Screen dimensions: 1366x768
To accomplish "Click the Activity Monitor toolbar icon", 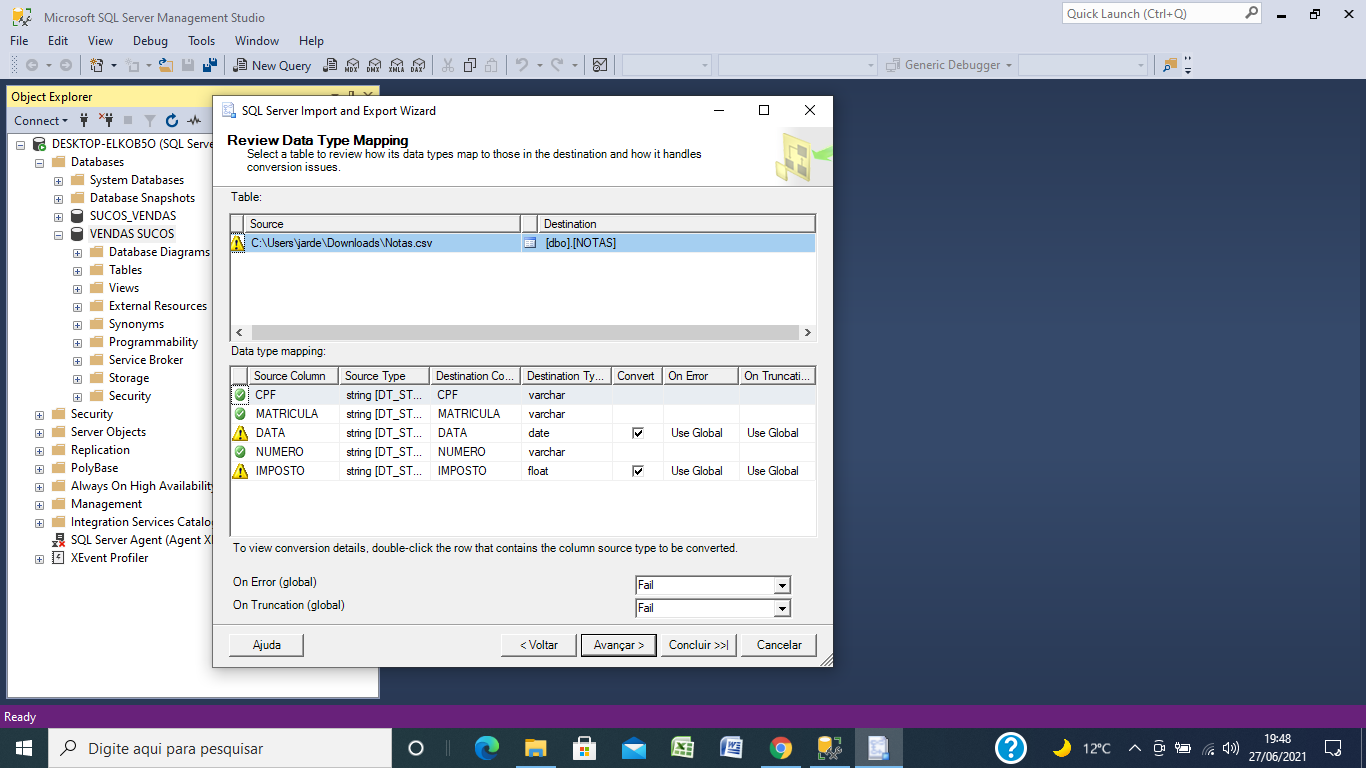I will click(x=600, y=65).
